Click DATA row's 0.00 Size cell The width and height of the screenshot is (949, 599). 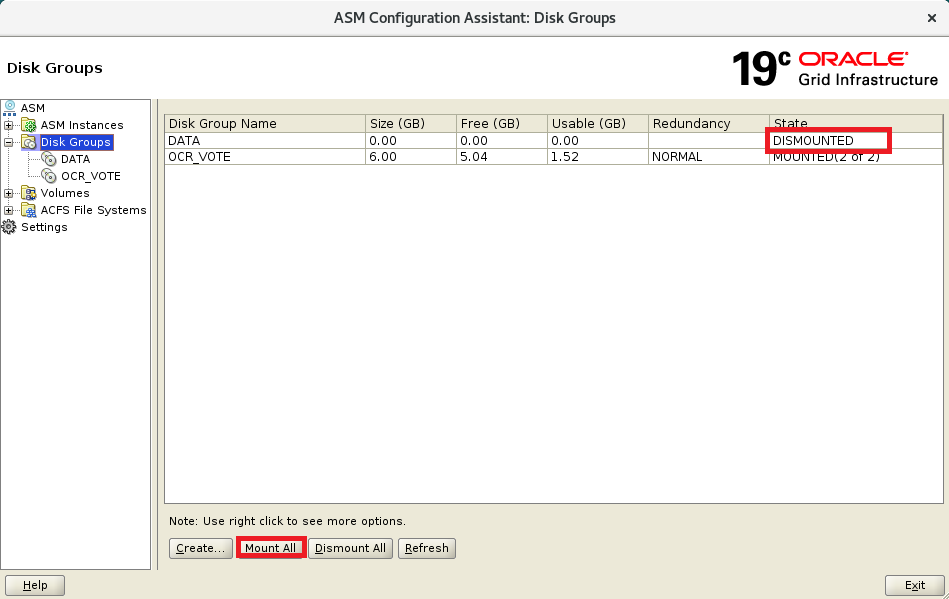pyautogui.click(x=411, y=140)
